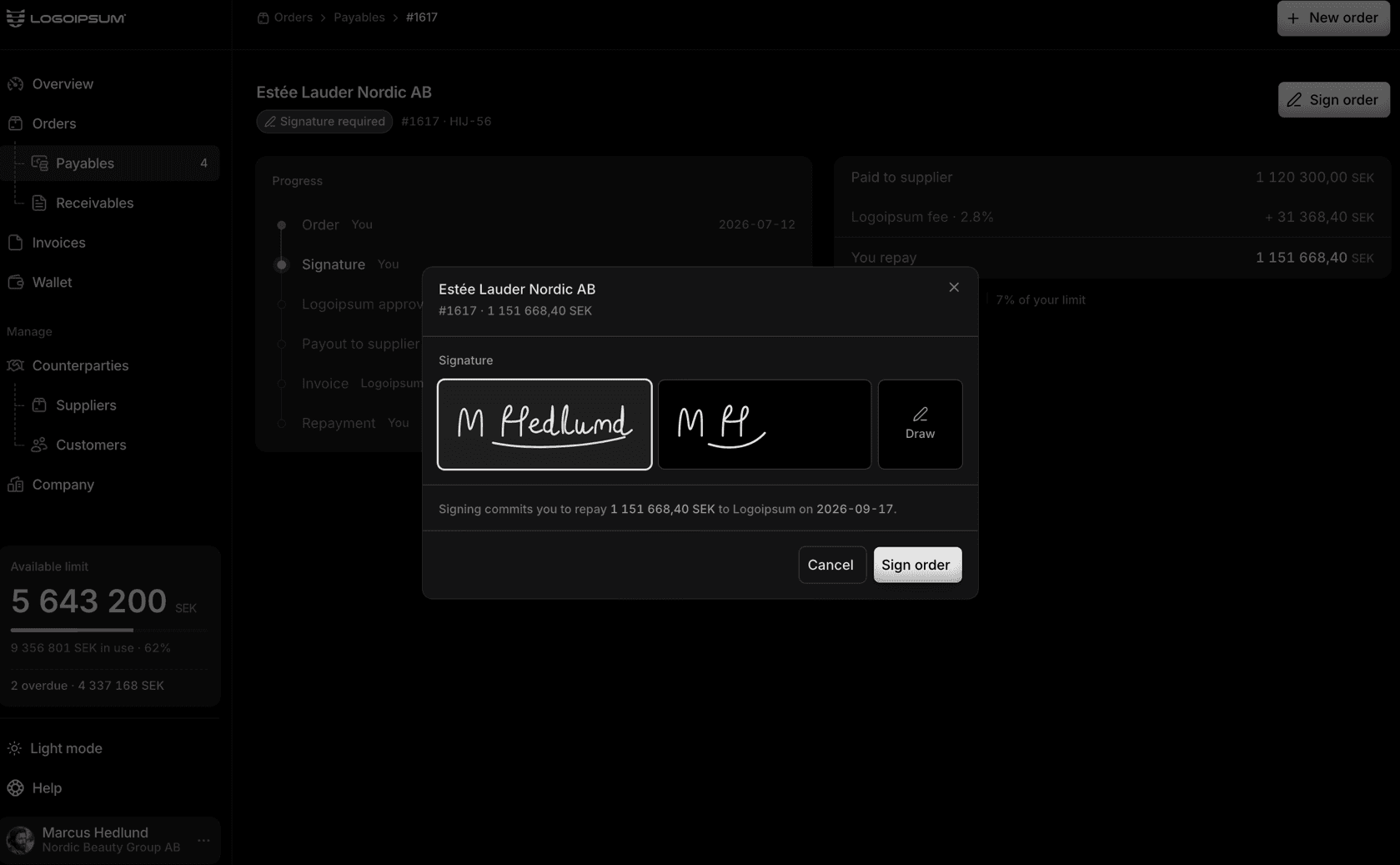
Task: Click the #1617 breadcrumb item
Action: pyautogui.click(x=422, y=18)
